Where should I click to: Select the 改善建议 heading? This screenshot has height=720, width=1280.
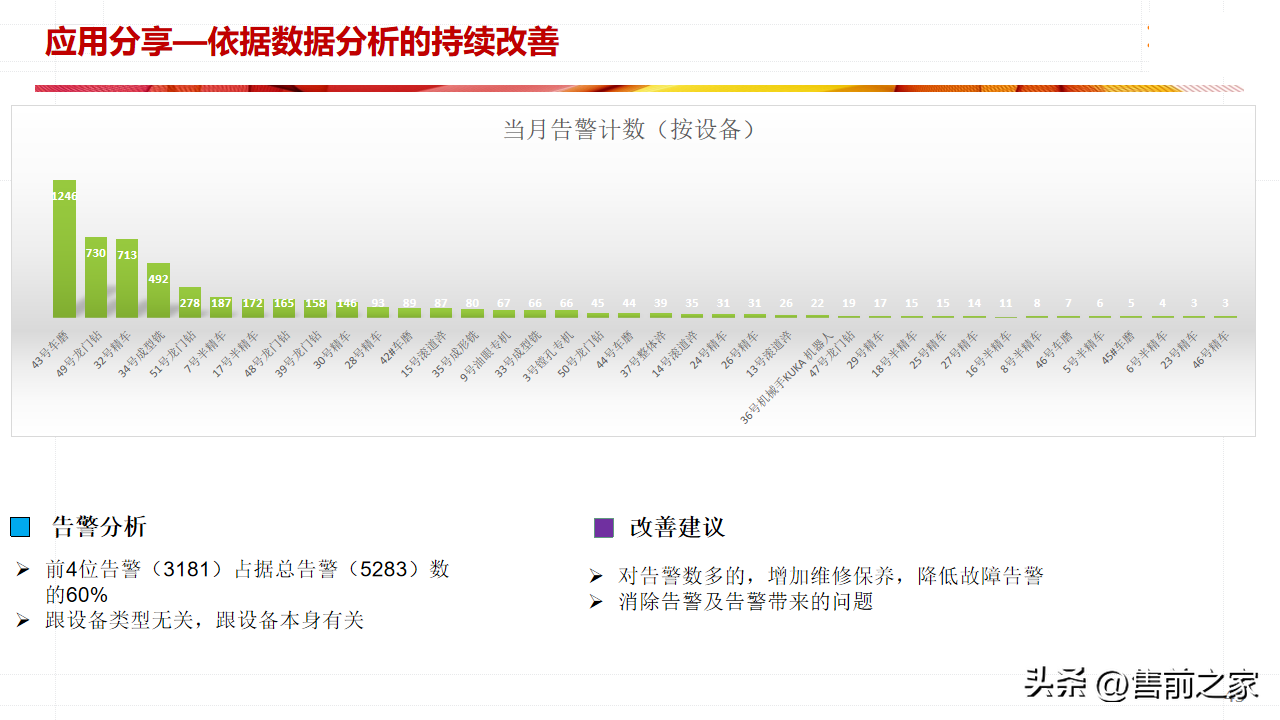677,527
